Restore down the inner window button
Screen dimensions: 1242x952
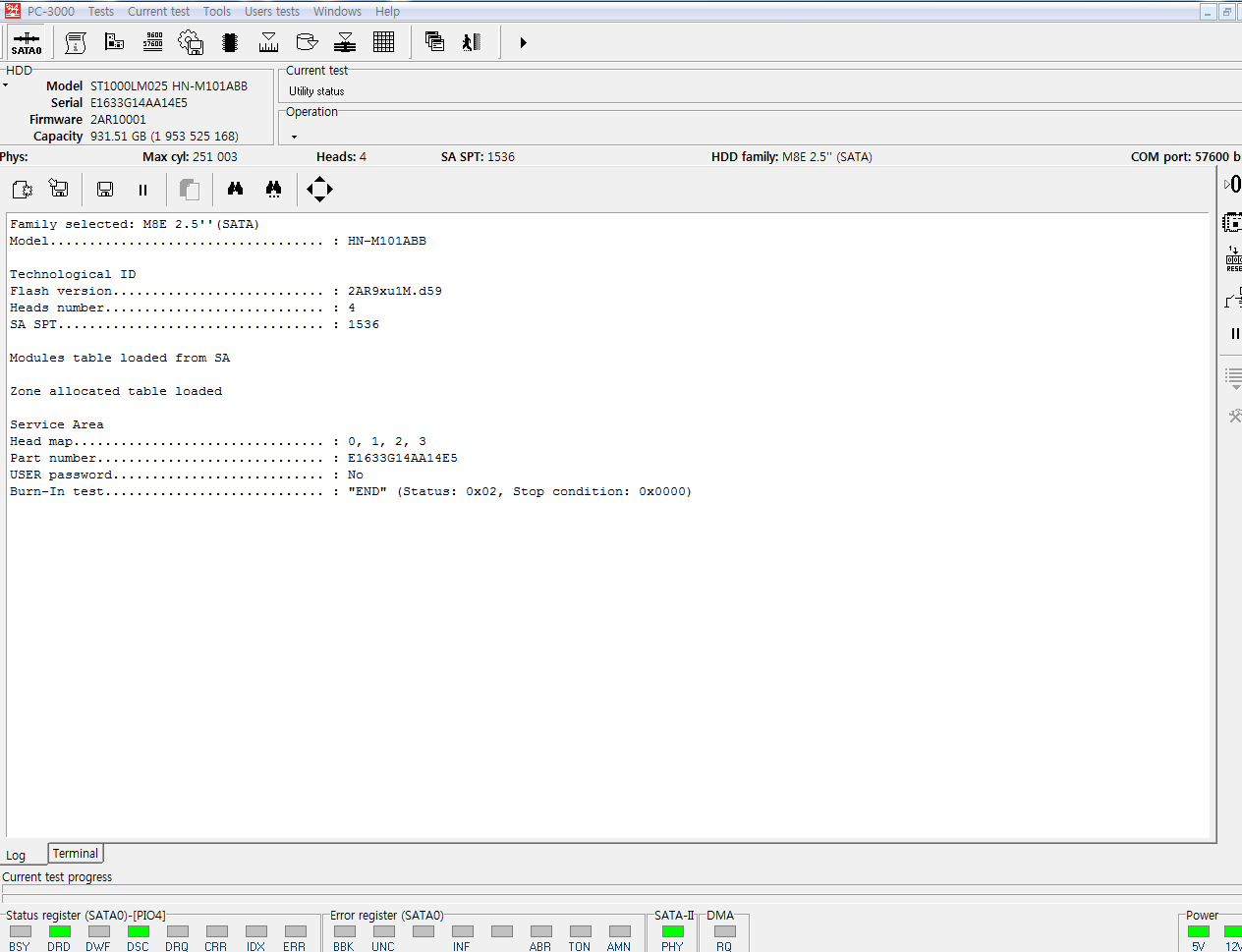pyautogui.click(x=1227, y=12)
